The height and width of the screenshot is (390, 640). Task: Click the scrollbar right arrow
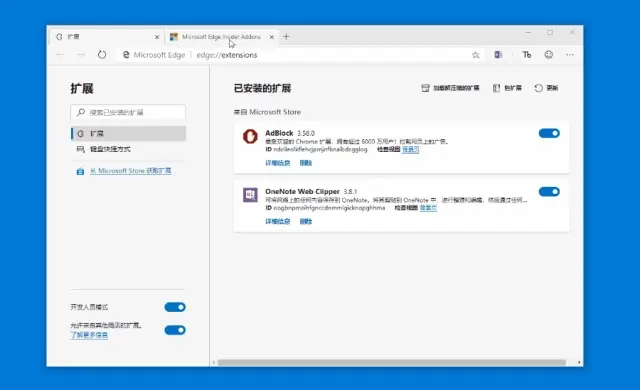579,363
